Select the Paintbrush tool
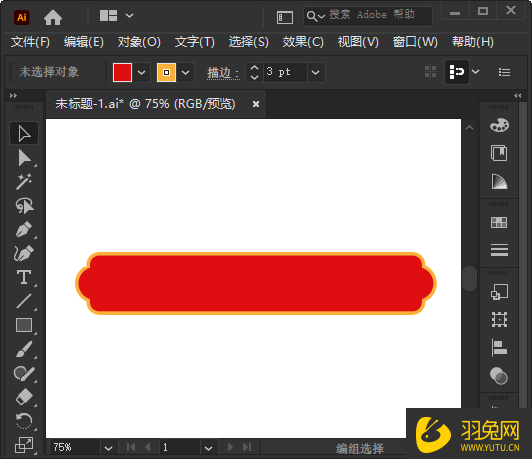 click(24, 349)
